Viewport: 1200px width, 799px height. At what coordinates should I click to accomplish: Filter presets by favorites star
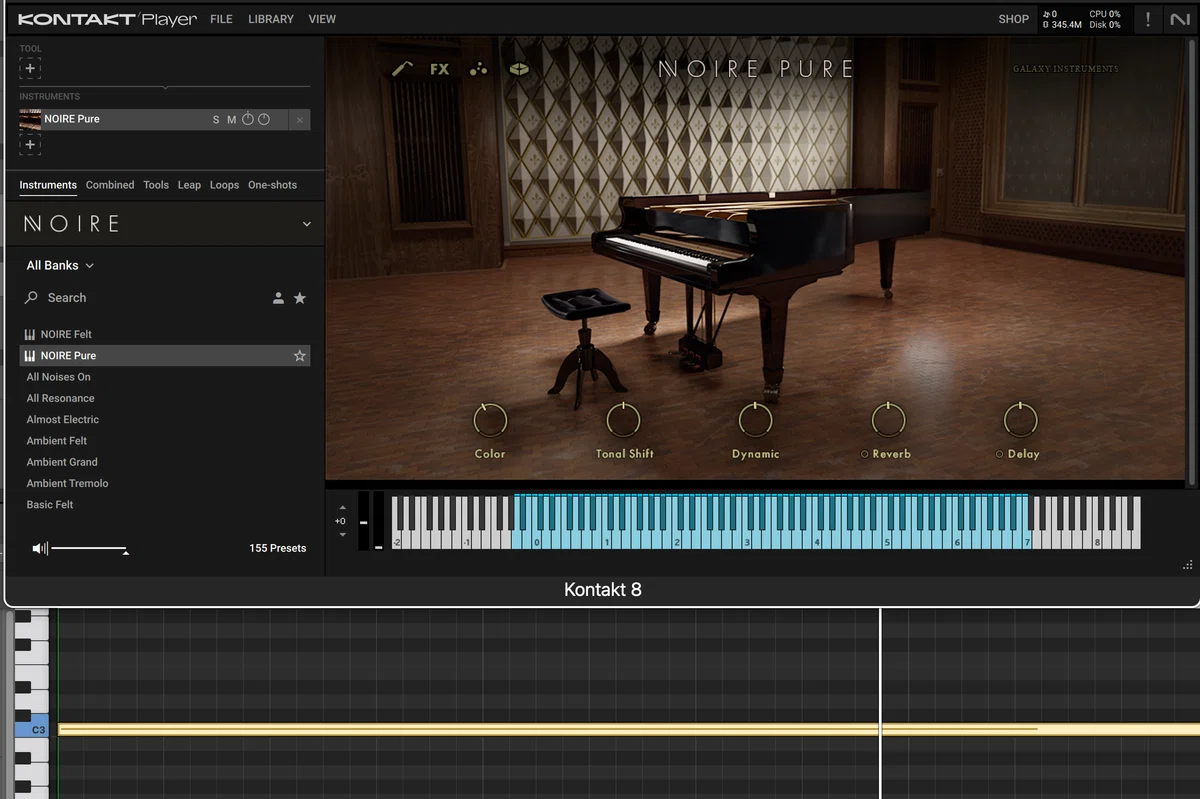[300, 298]
